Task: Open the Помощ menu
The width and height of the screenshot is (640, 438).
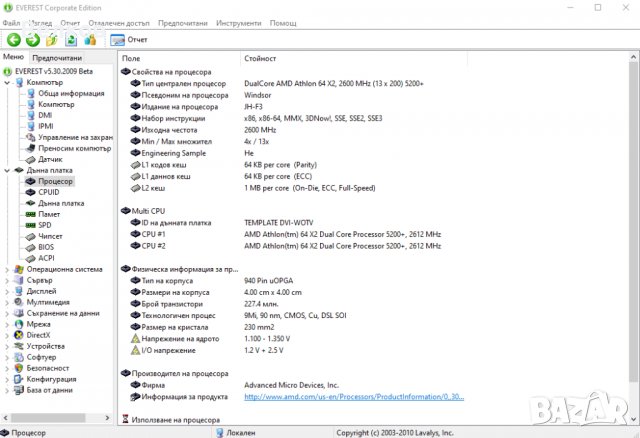Action: click(x=283, y=22)
